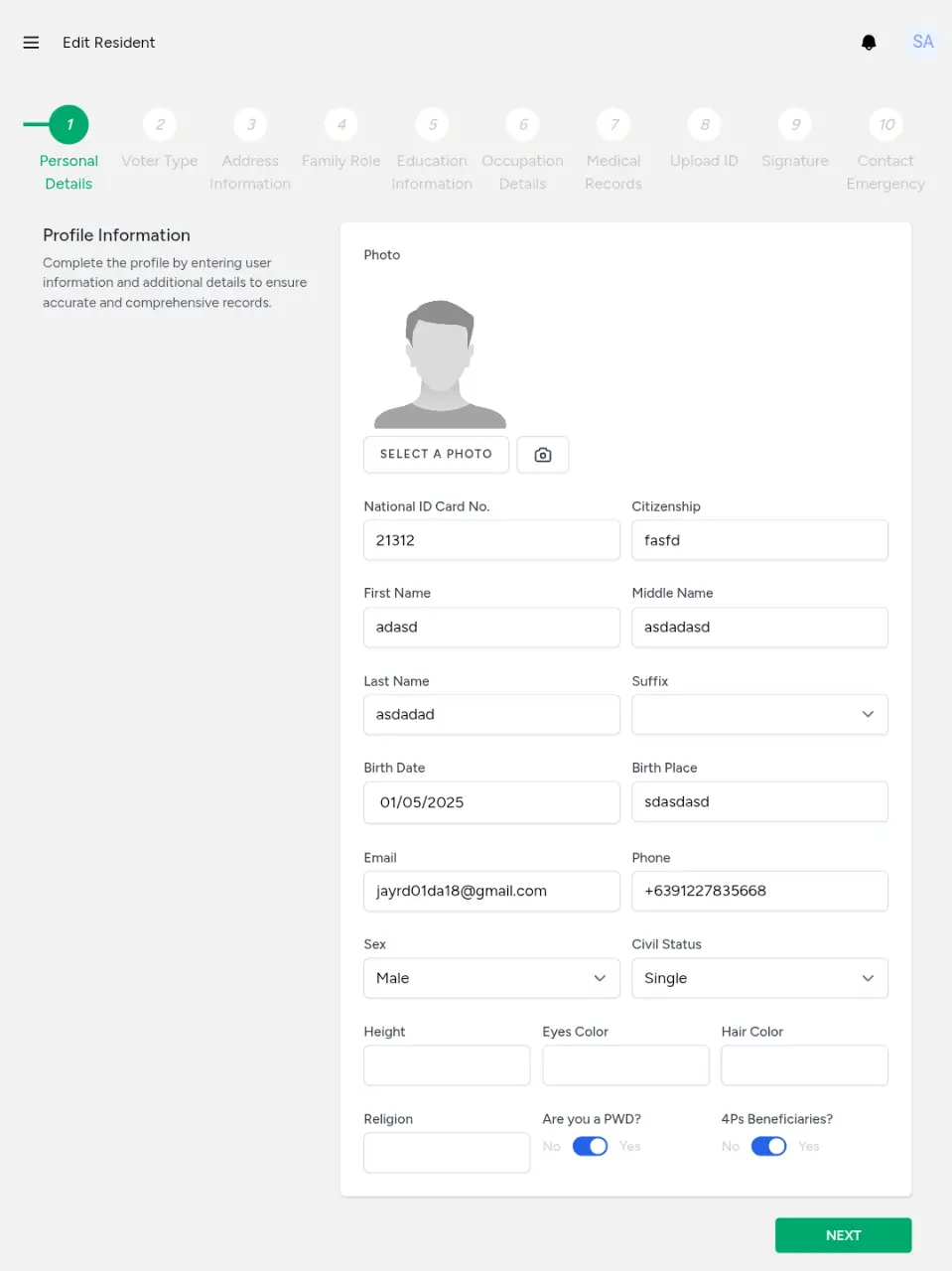Click step 10 Contact Emergency circle
The width and height of the screenshot is (952, 1271).
(x=886, y=124)
